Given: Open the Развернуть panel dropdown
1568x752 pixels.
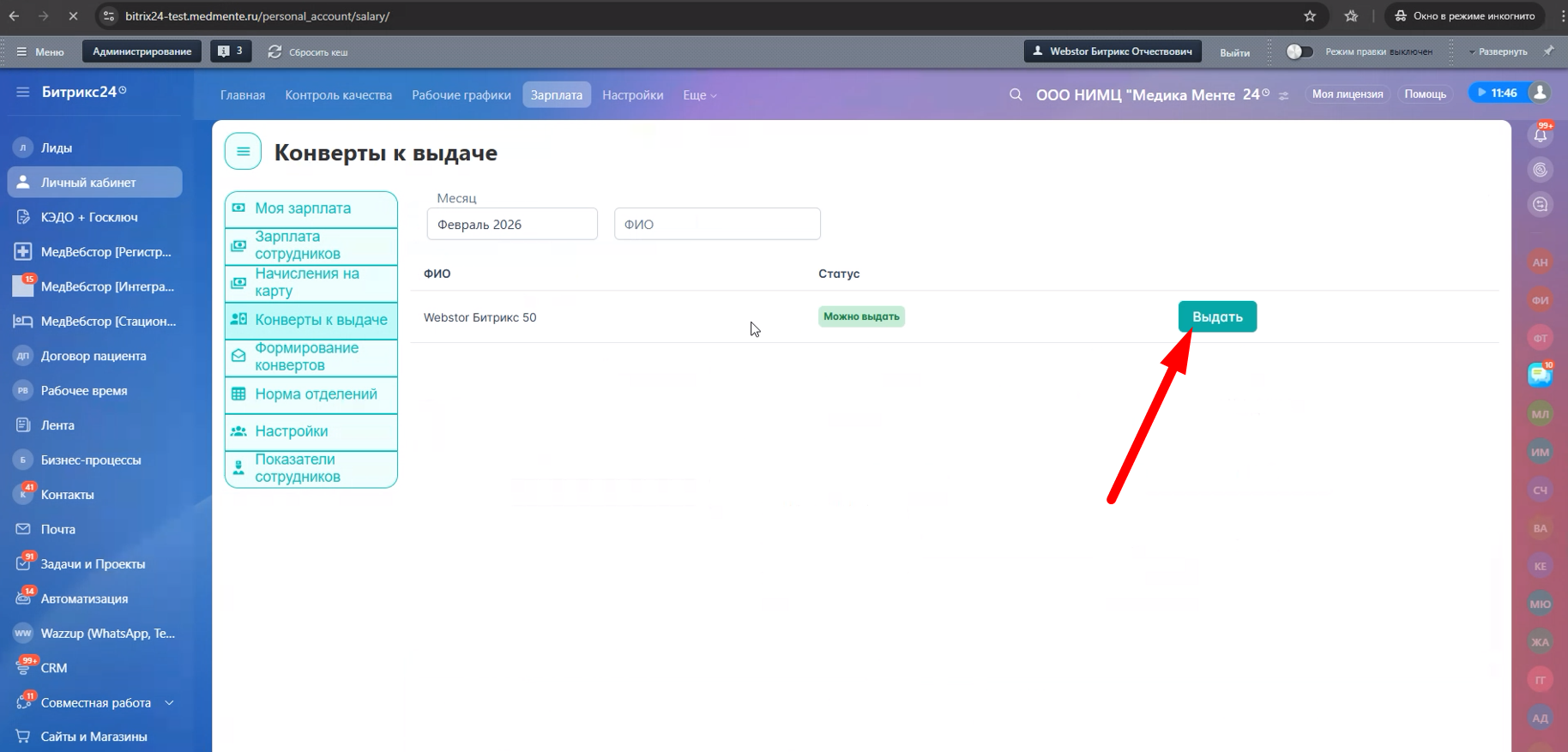Looking at the screenshot, I should pyautogui.click(x=1498, y=52).
